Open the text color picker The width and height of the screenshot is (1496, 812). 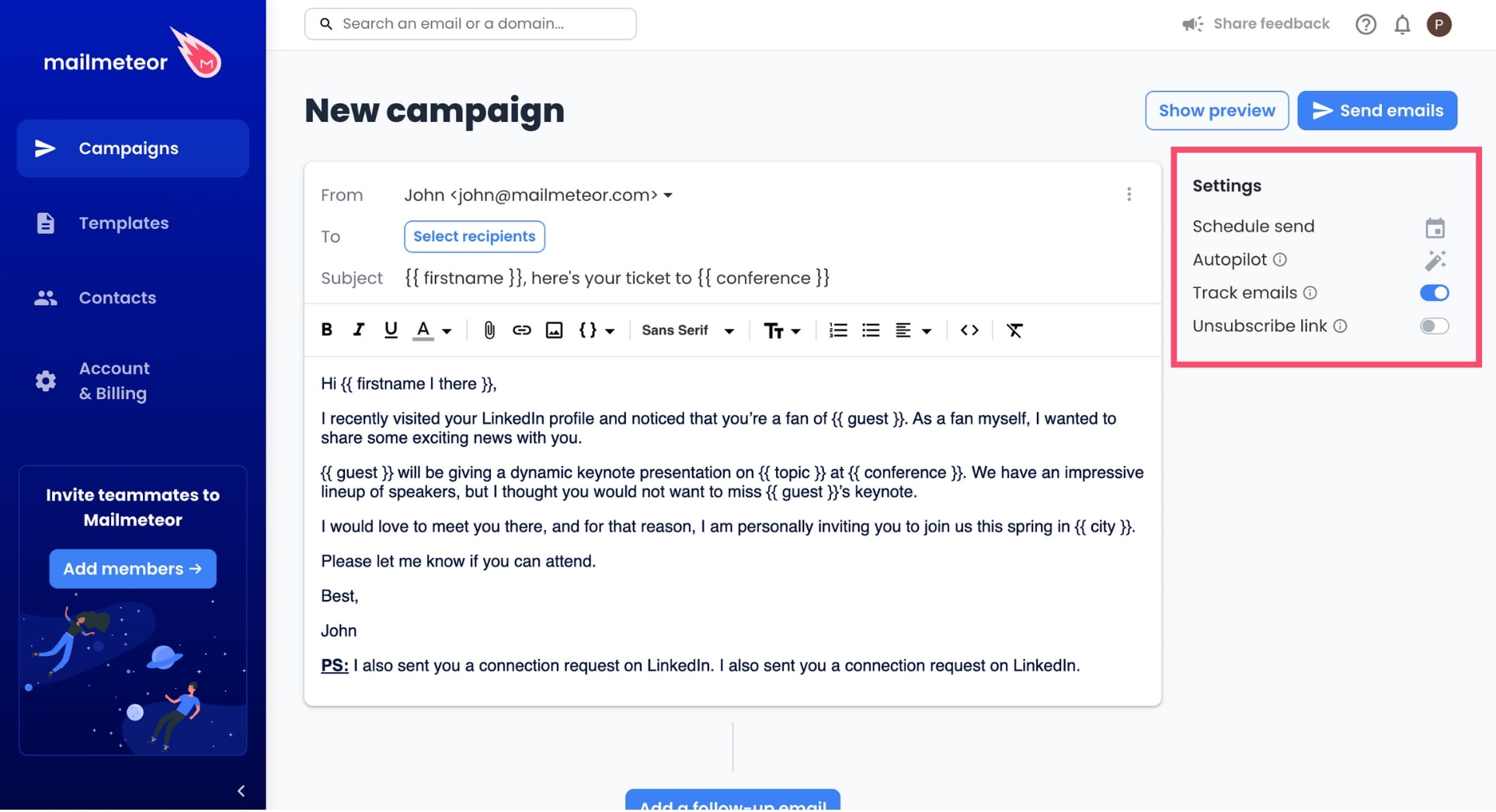432,331
